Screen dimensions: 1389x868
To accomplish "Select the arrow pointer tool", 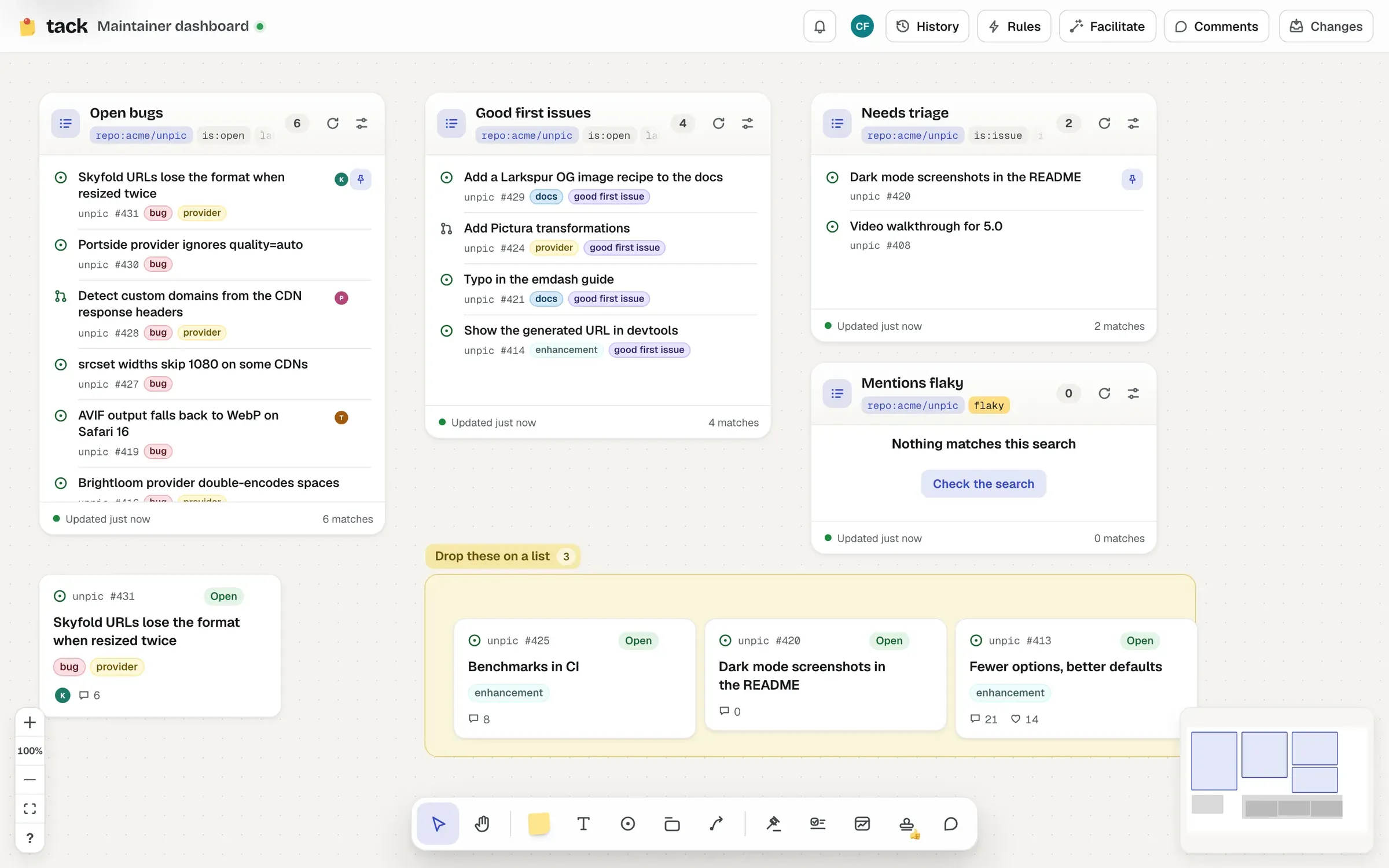I will 438,823.
